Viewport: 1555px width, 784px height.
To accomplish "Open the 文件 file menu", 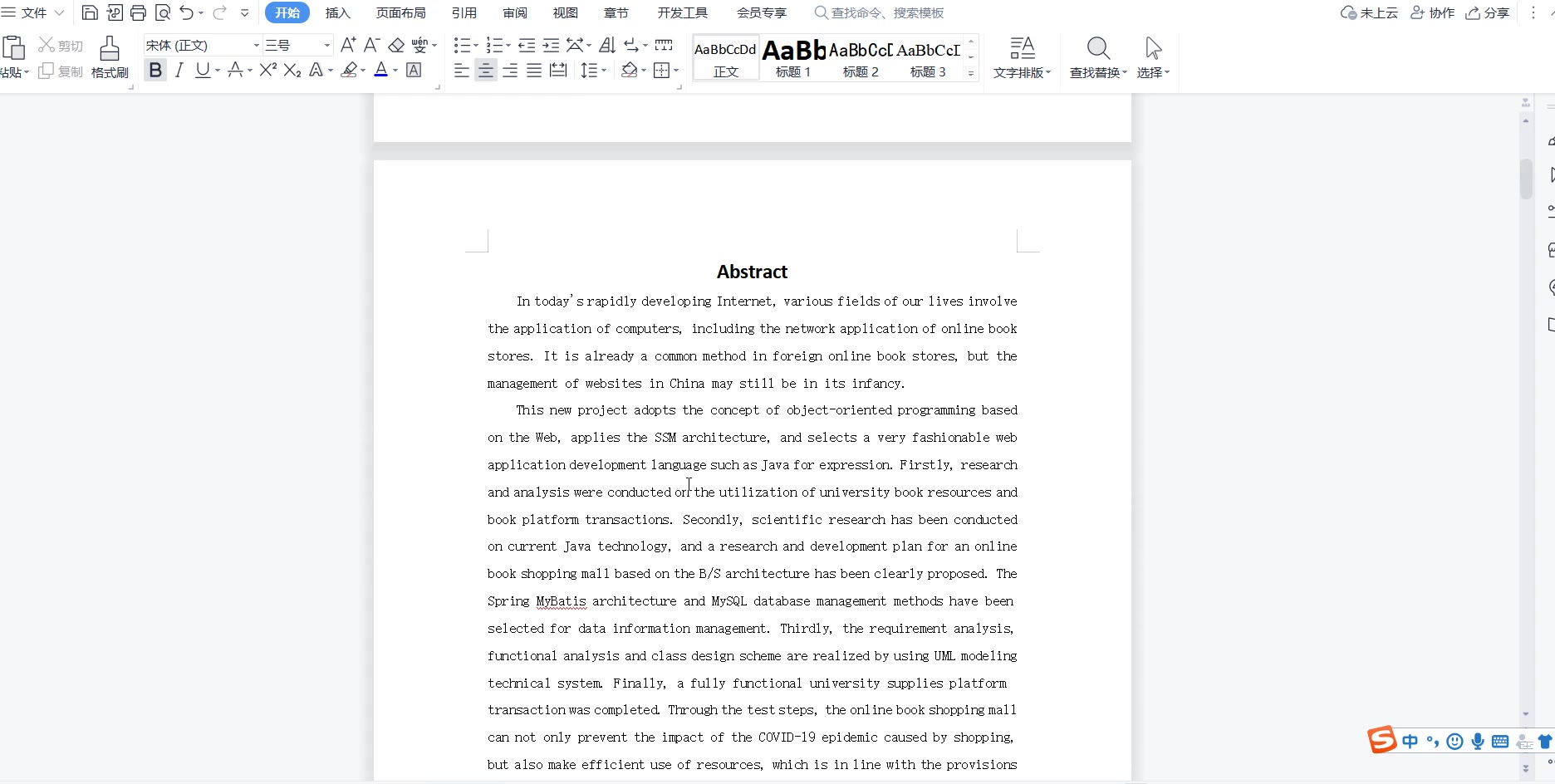I will point(33,12).
